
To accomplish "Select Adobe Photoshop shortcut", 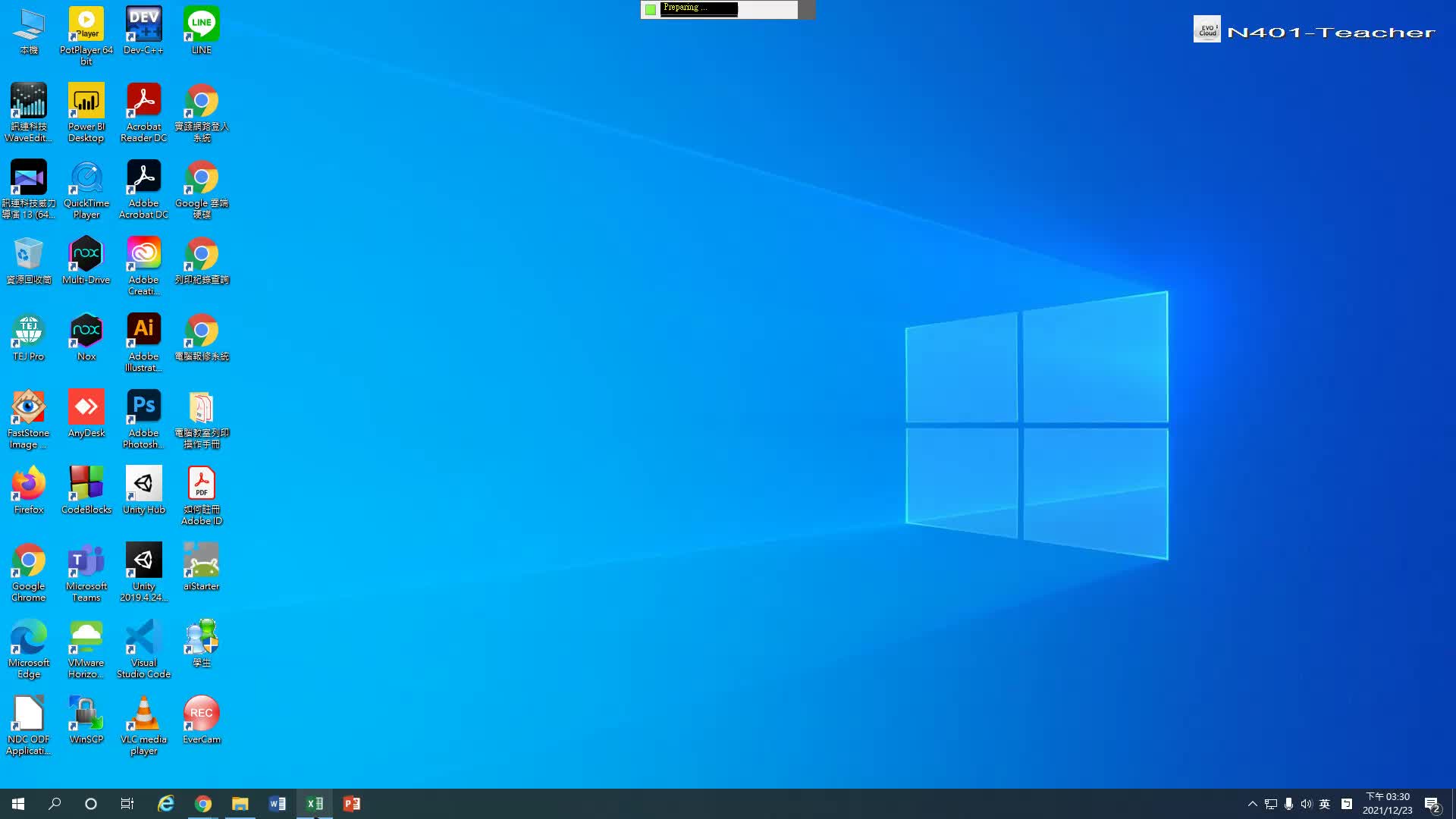I will 143,419.
